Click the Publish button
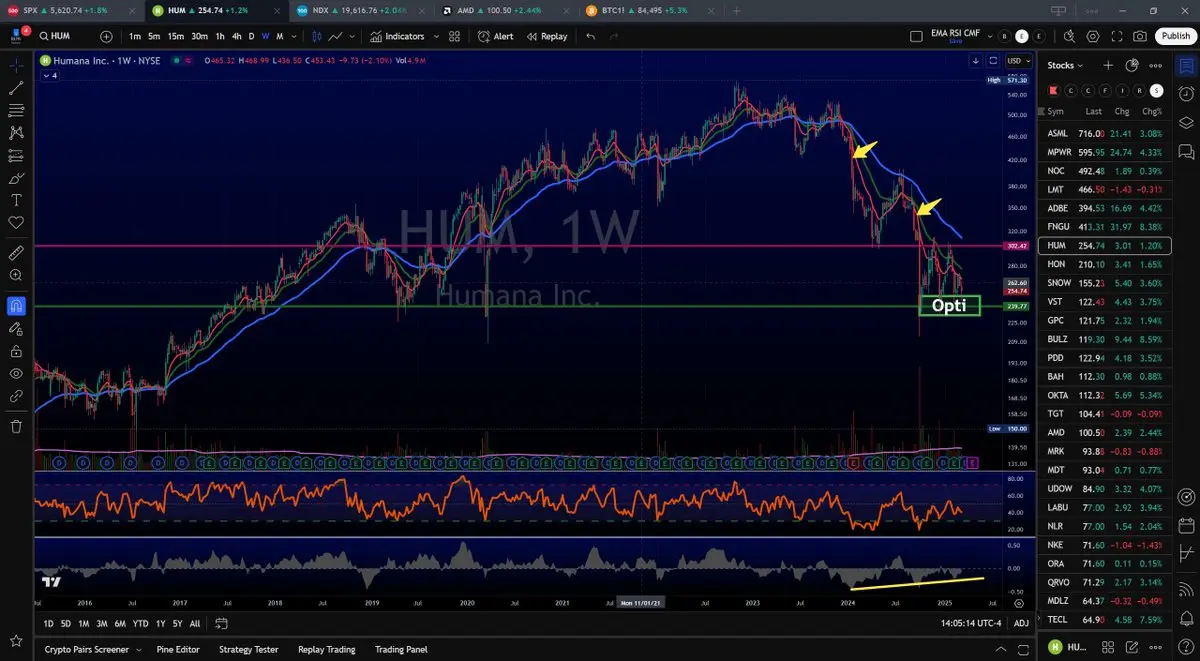The width and height of the screenshot is (1200, 661). [1175, 36]
